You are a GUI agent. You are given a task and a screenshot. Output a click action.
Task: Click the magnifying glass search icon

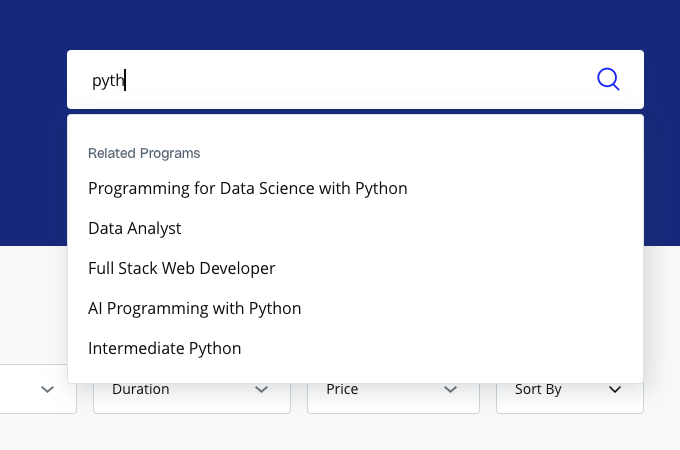tap(608, 79)
